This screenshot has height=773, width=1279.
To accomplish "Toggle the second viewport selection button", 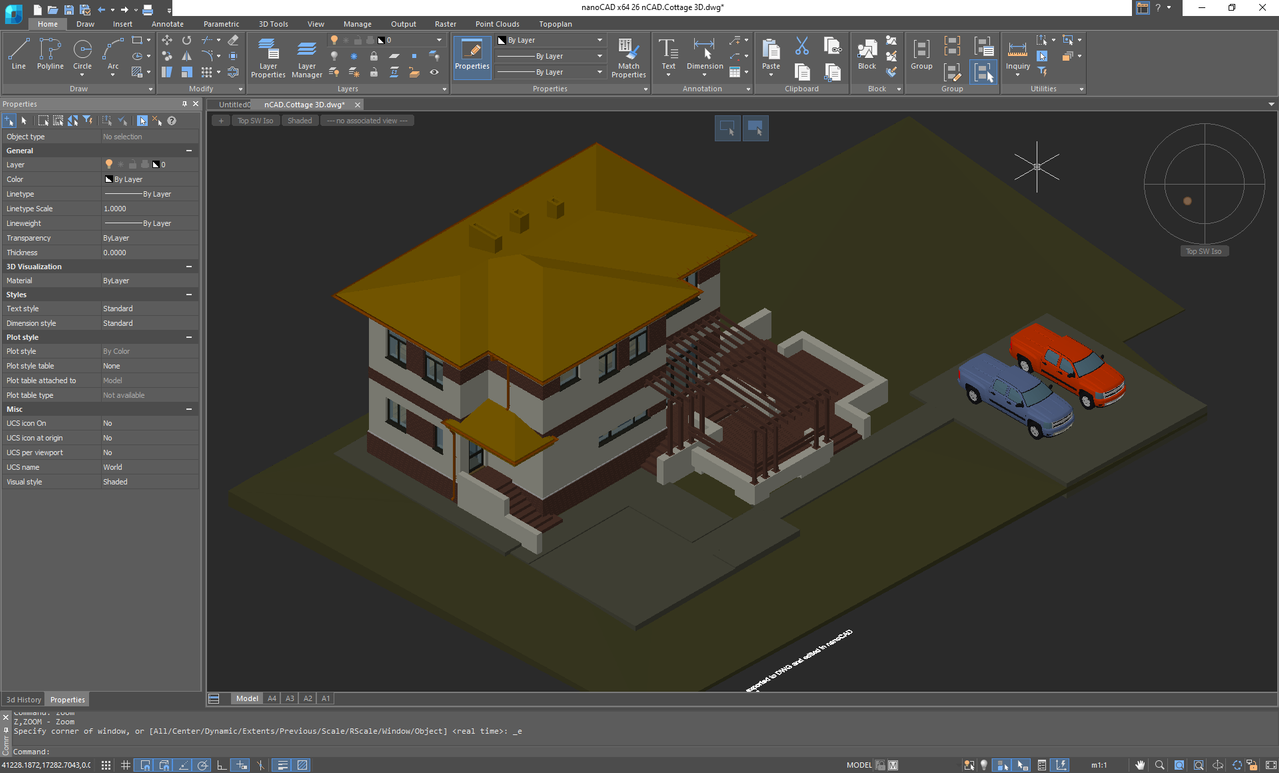I will coord(756,128).
